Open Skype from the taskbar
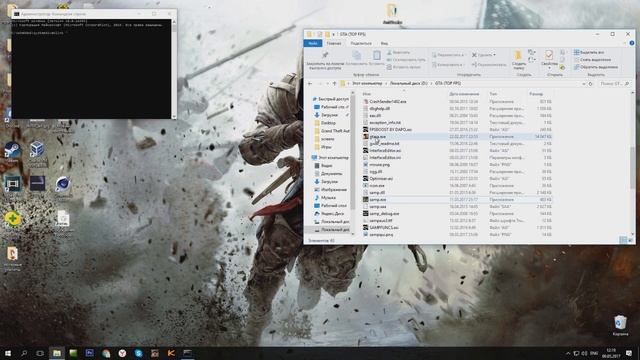 (x=138, y=353)
